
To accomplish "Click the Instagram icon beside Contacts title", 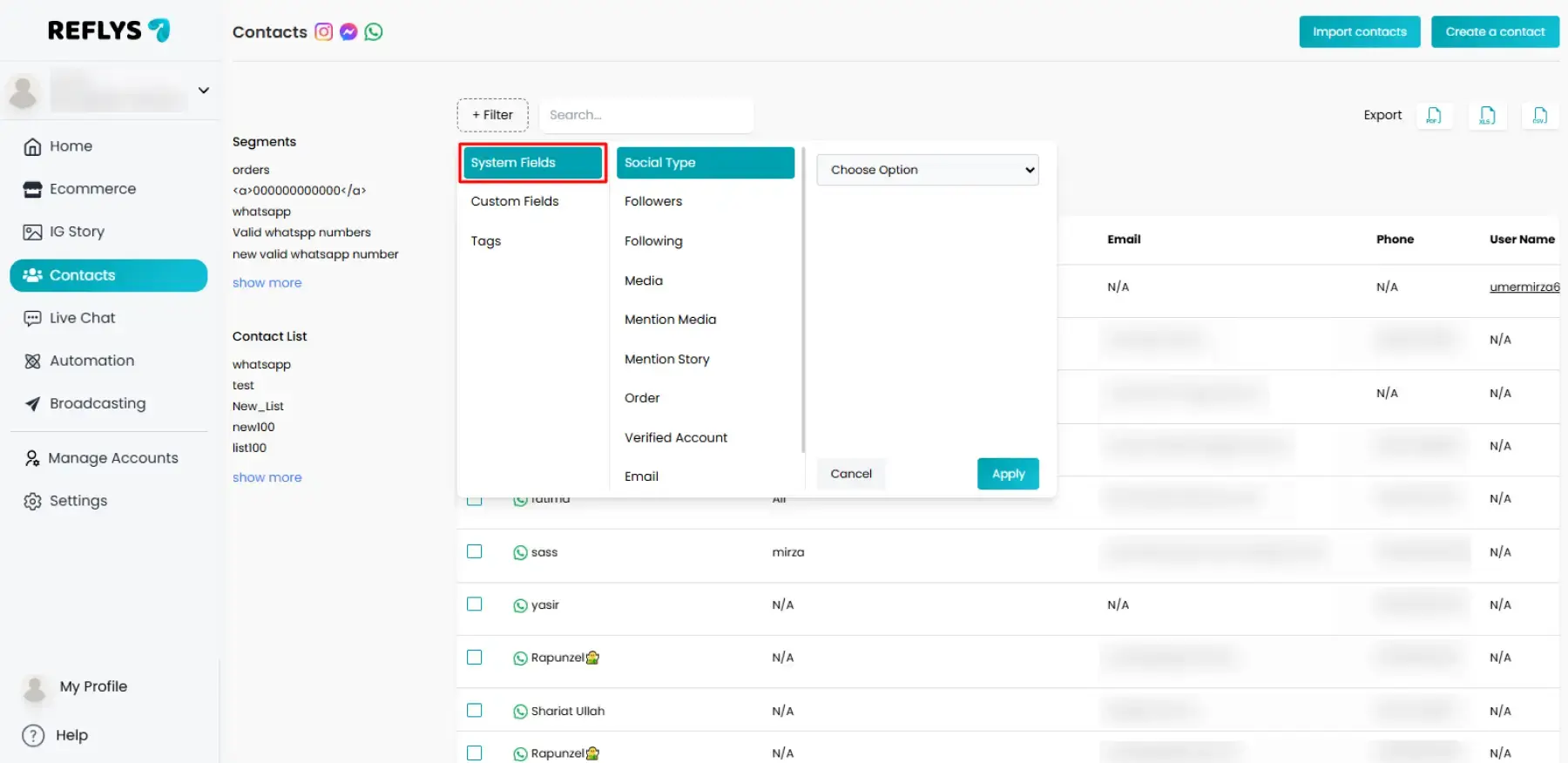I will pyautogui.click(x=323, y=32).
